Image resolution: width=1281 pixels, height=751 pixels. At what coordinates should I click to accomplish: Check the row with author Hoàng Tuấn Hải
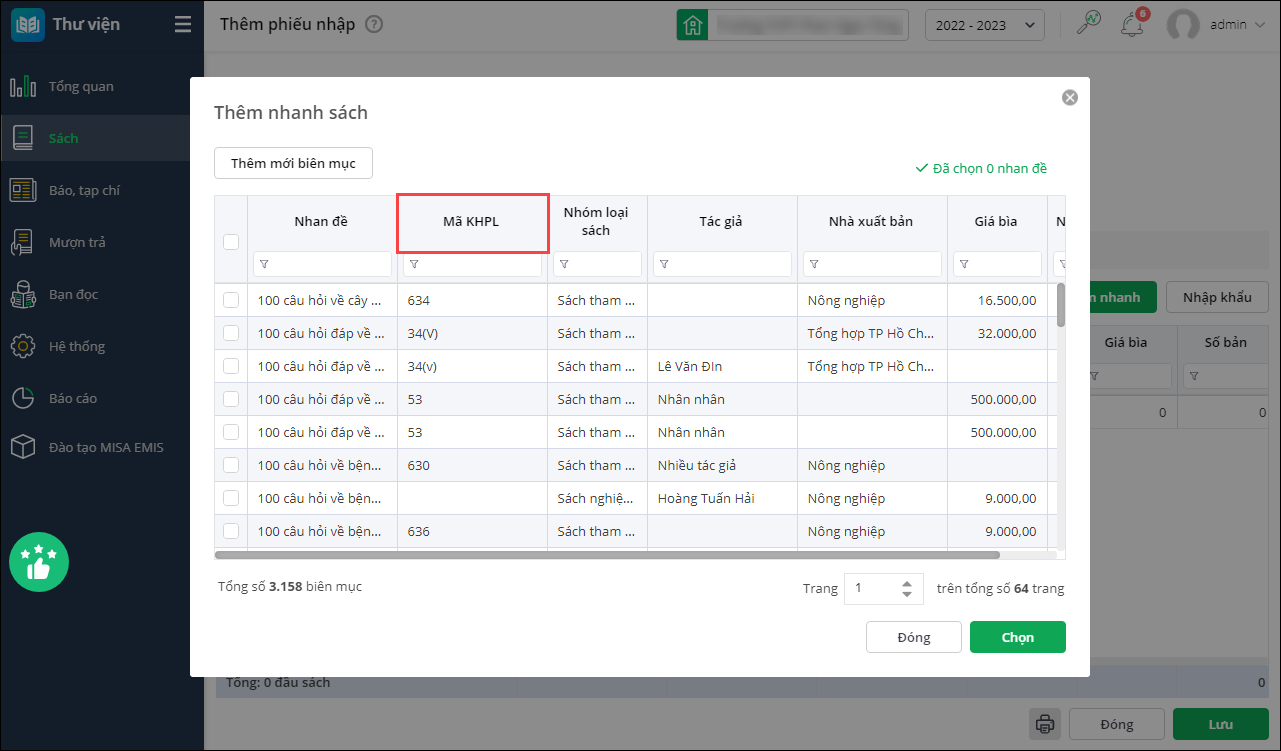[x=231, y=498]
